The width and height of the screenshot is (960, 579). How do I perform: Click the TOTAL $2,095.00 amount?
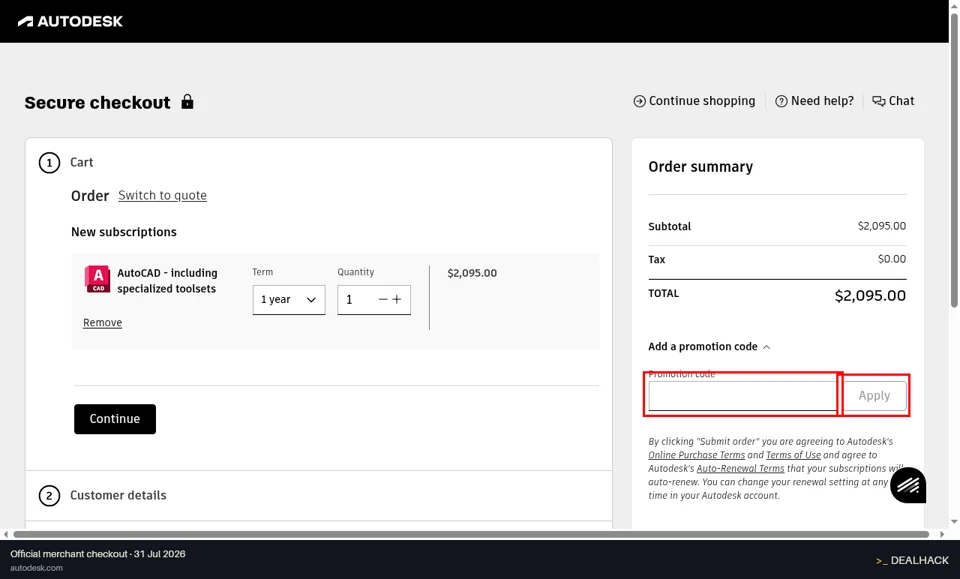click(x=870, y=296)
